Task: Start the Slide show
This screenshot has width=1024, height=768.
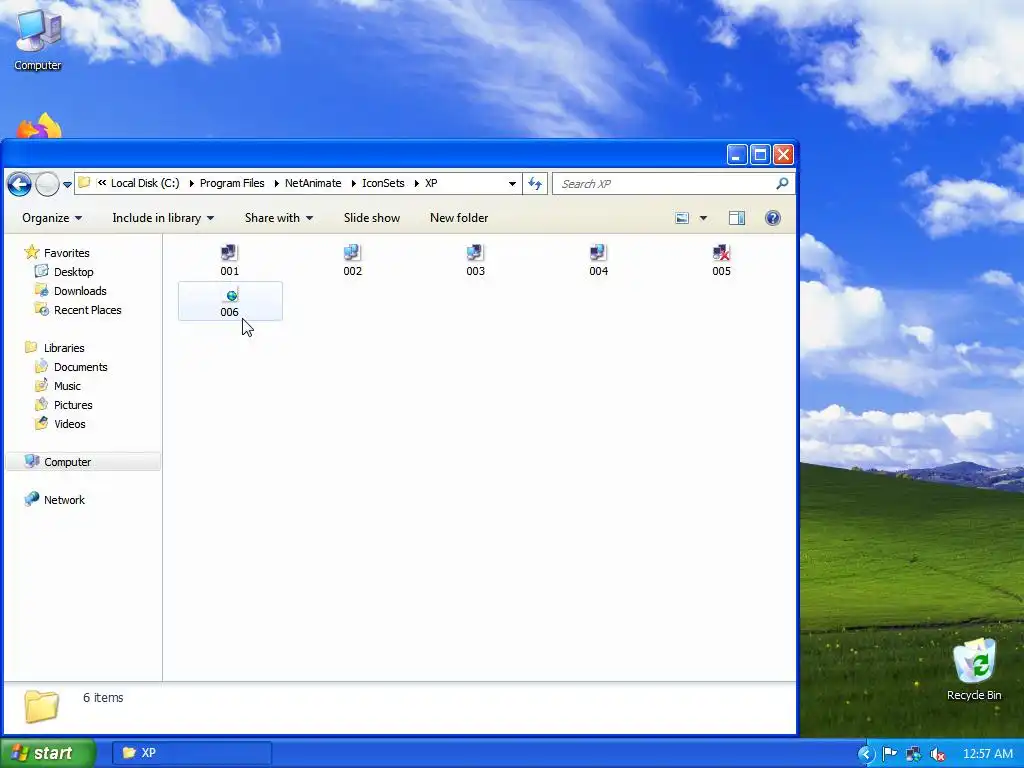Action: [x=372, y=218]
